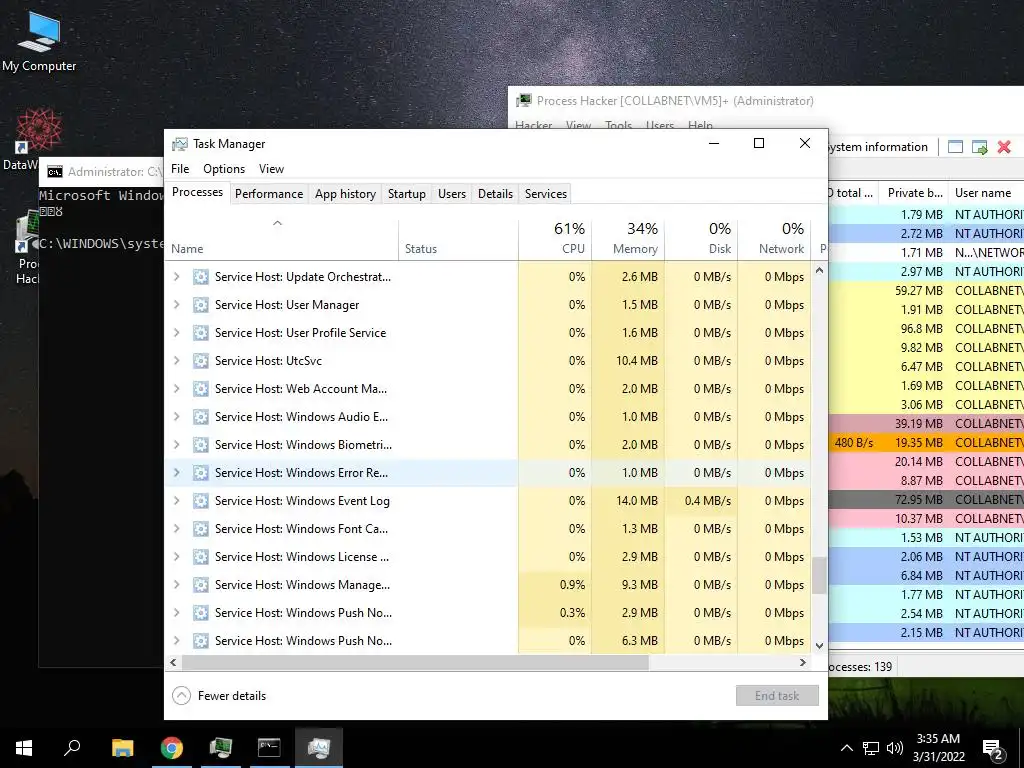Viewport: 1024px width, 768px height.
Task: Click Windows Event Log gear icon
Action: coord(200,501)
